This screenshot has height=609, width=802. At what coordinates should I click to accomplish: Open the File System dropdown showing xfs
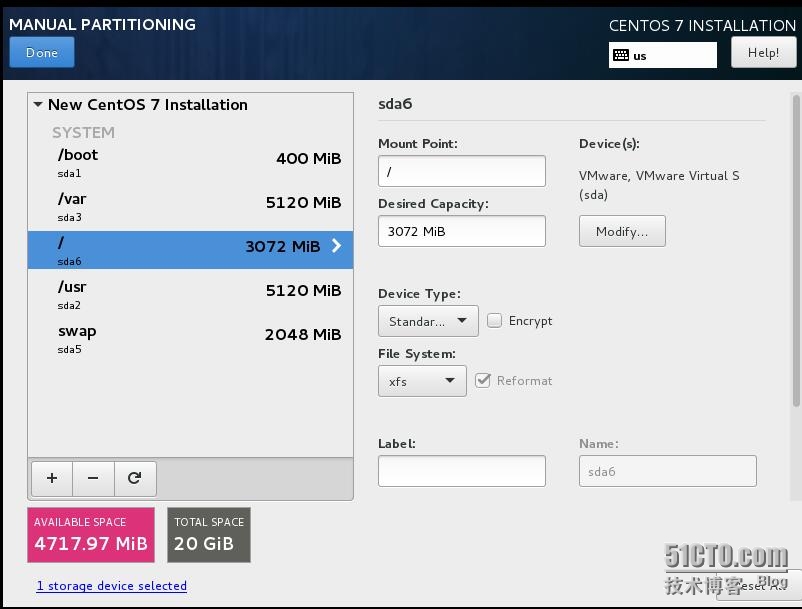click(x=421, y=380)
